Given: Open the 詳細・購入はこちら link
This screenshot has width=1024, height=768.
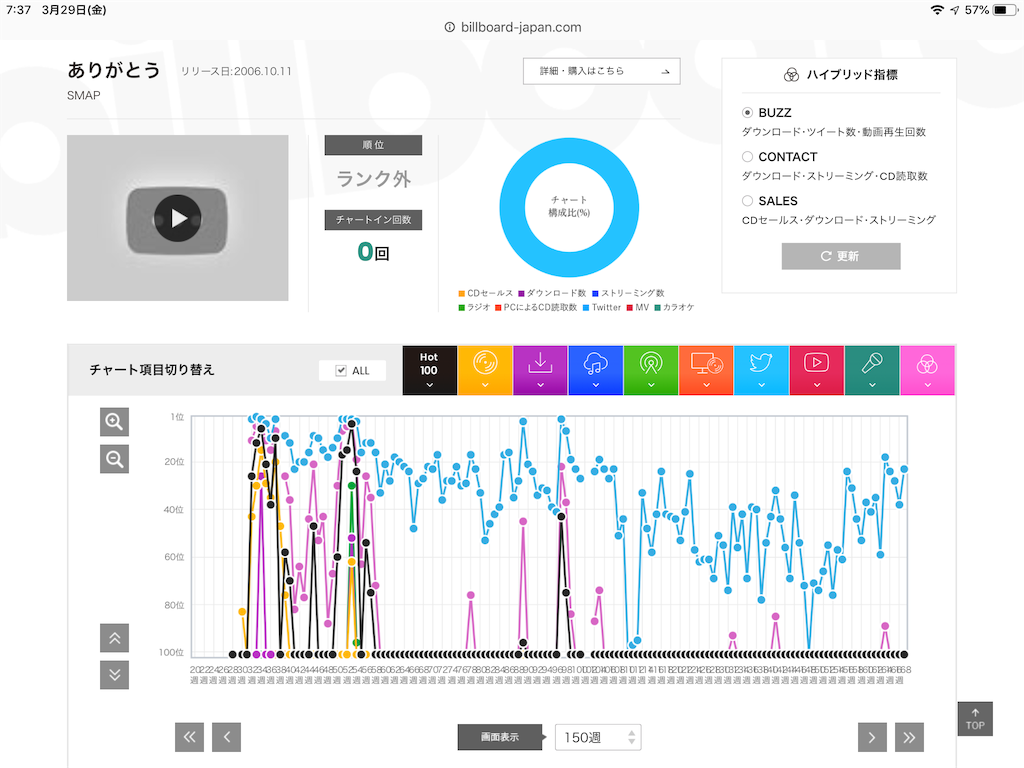Looking at the screenshot, I should click(601, 71).
